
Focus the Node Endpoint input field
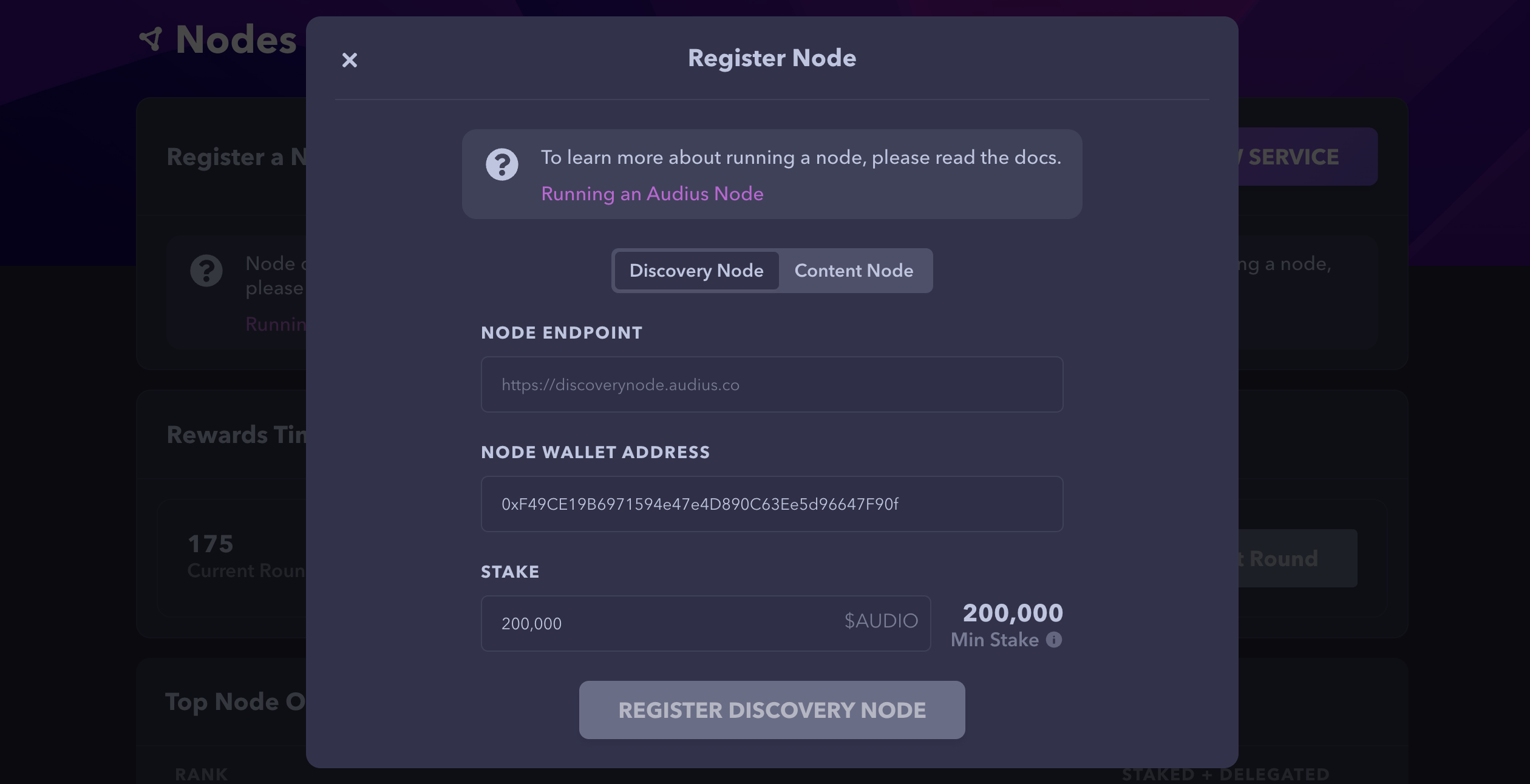point(772,385)
